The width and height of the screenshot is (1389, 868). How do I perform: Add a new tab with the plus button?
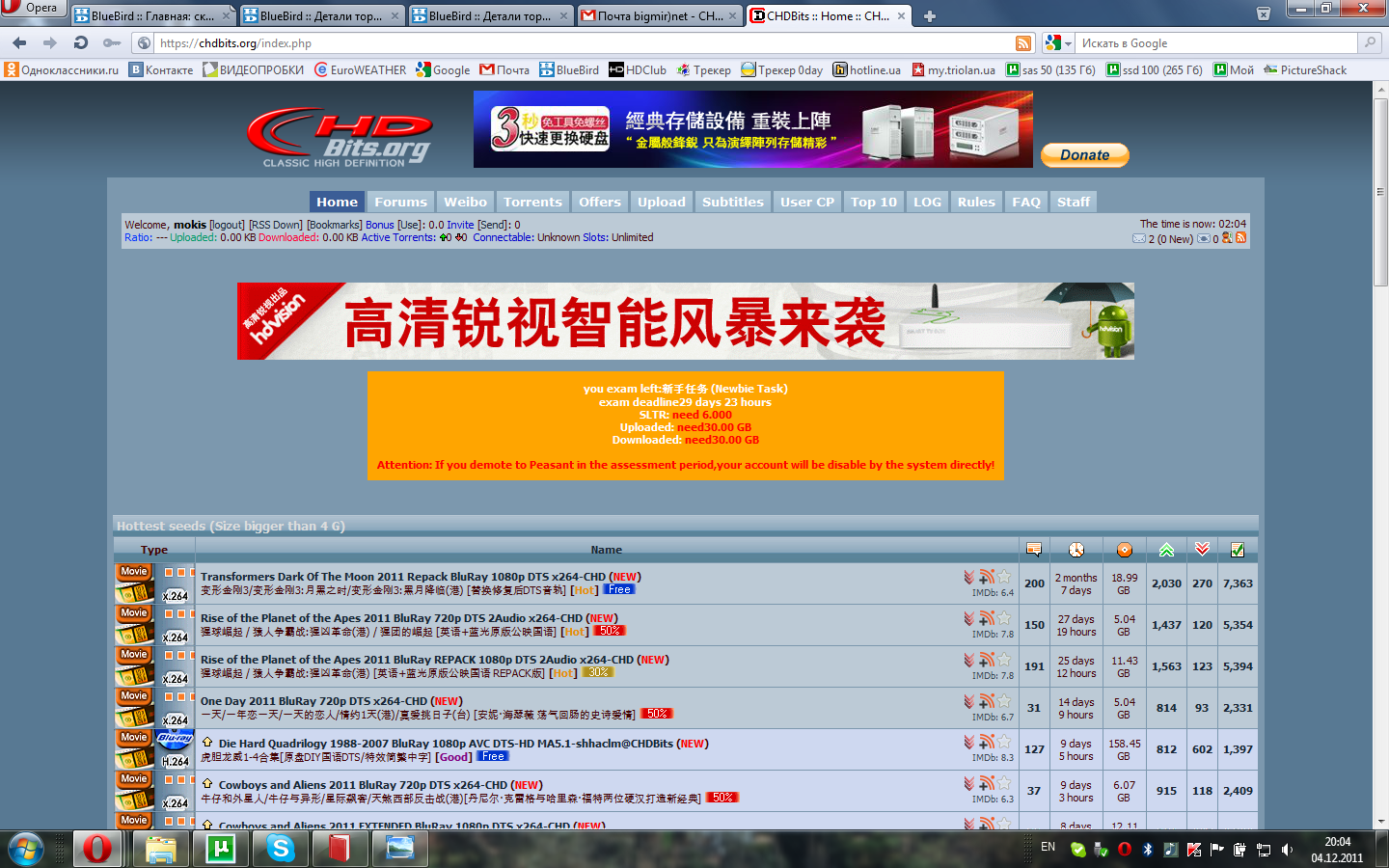[930, 15]
